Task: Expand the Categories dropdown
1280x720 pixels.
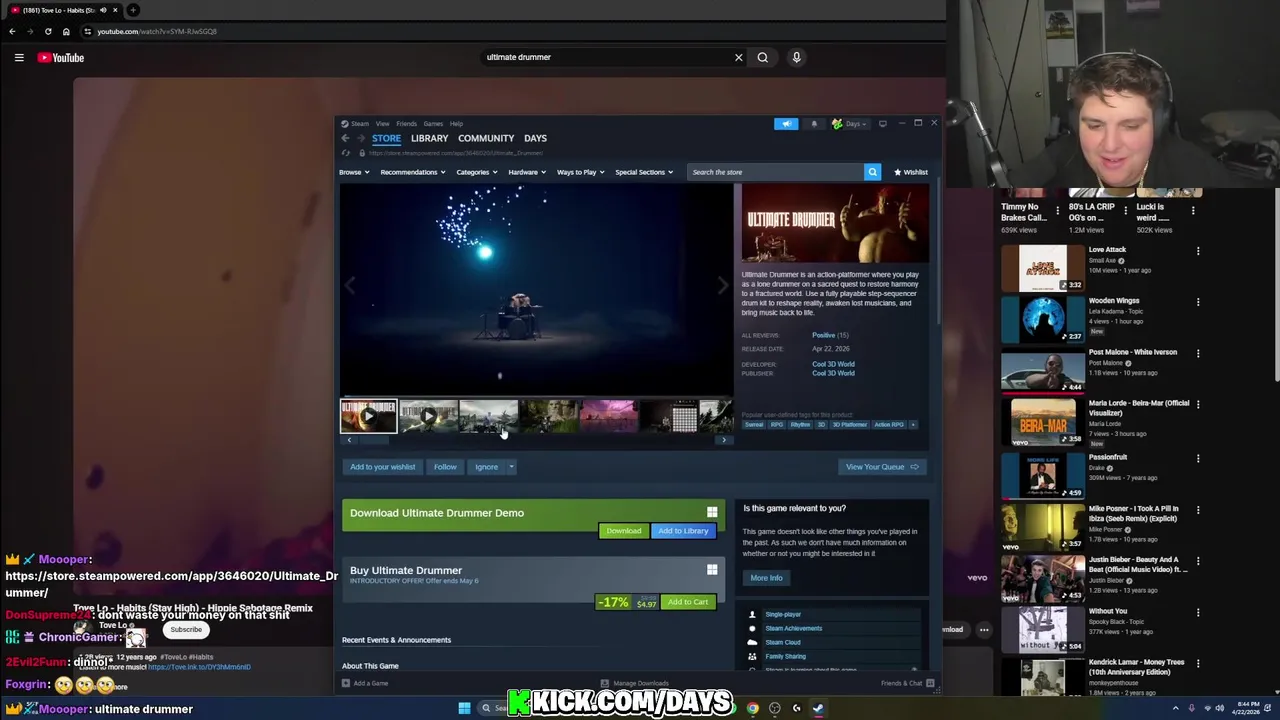Action: (477, 172)
